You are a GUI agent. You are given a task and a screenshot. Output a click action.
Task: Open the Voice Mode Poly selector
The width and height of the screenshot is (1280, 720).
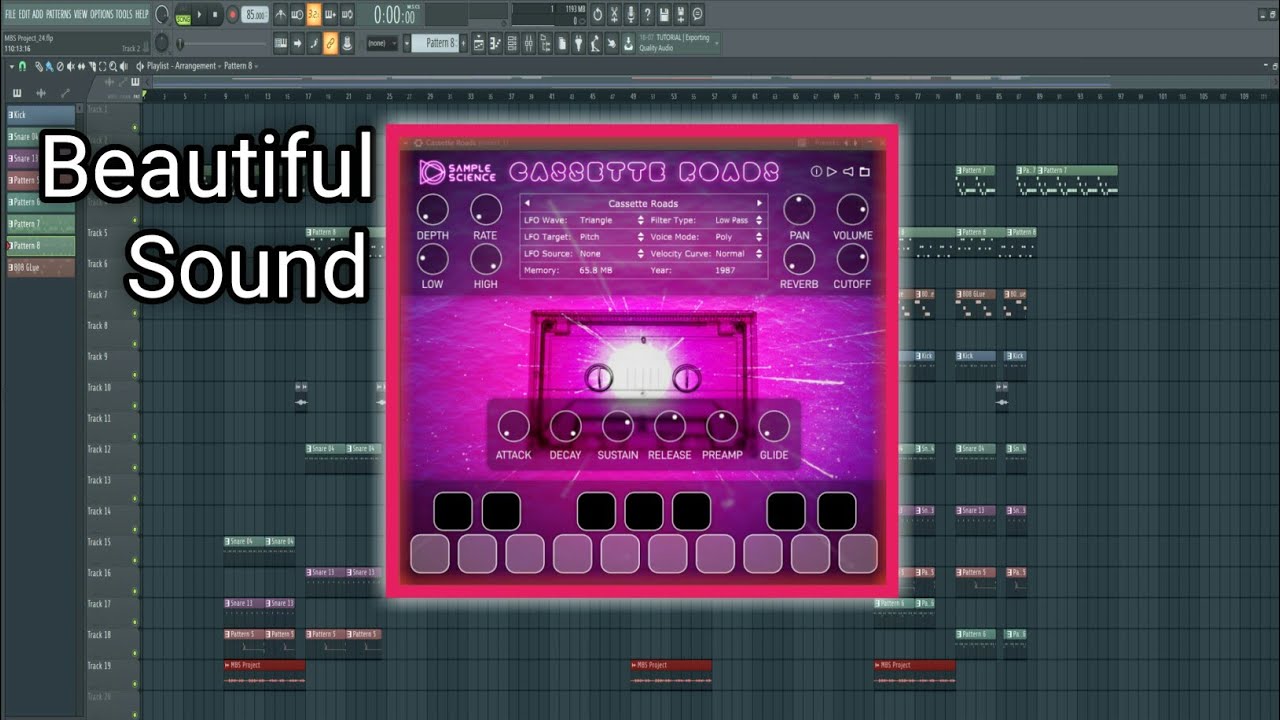pyautogui.click(x=739, y=237)
